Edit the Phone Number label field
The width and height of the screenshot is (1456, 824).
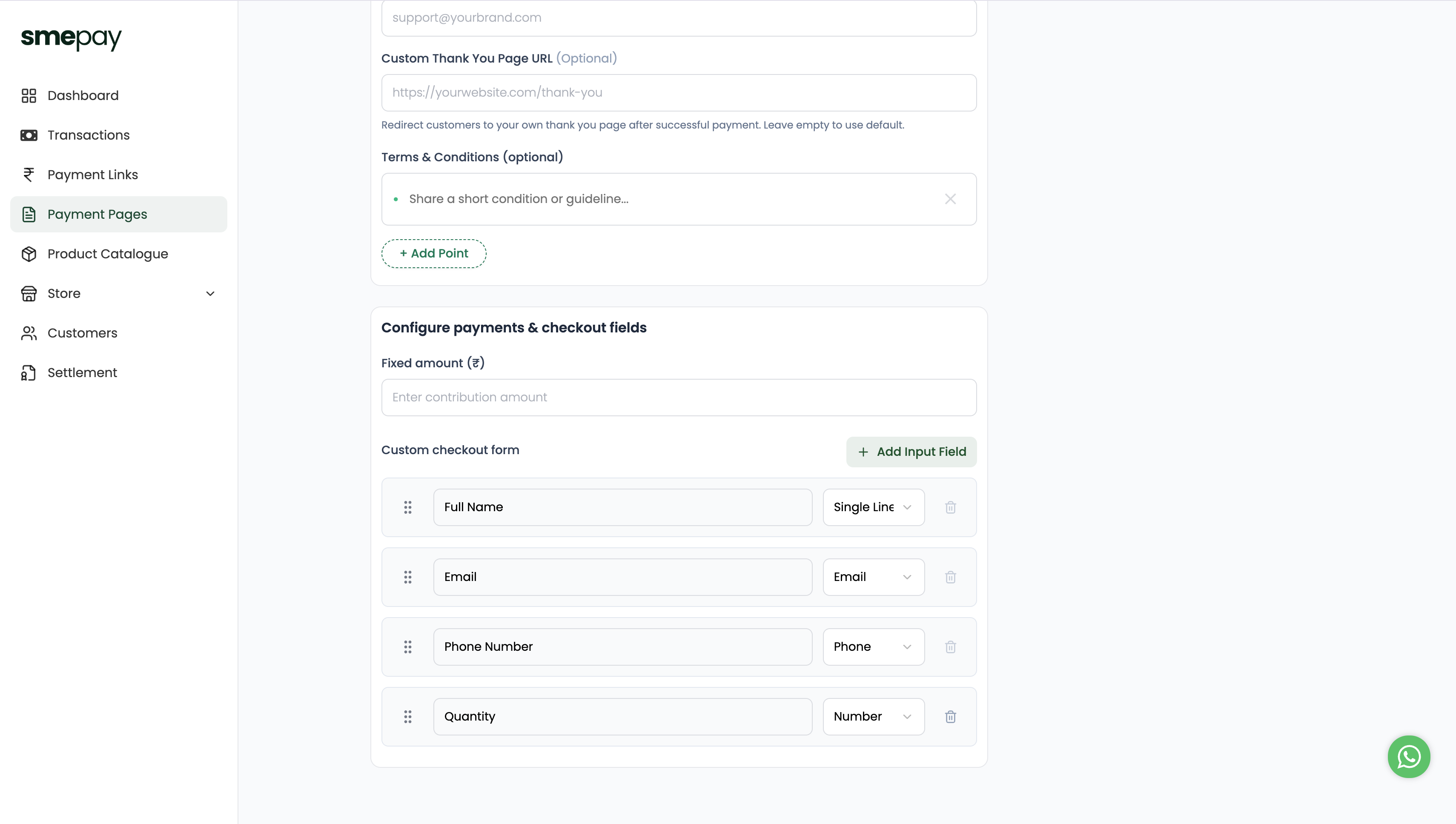click(x=623, y=647)
